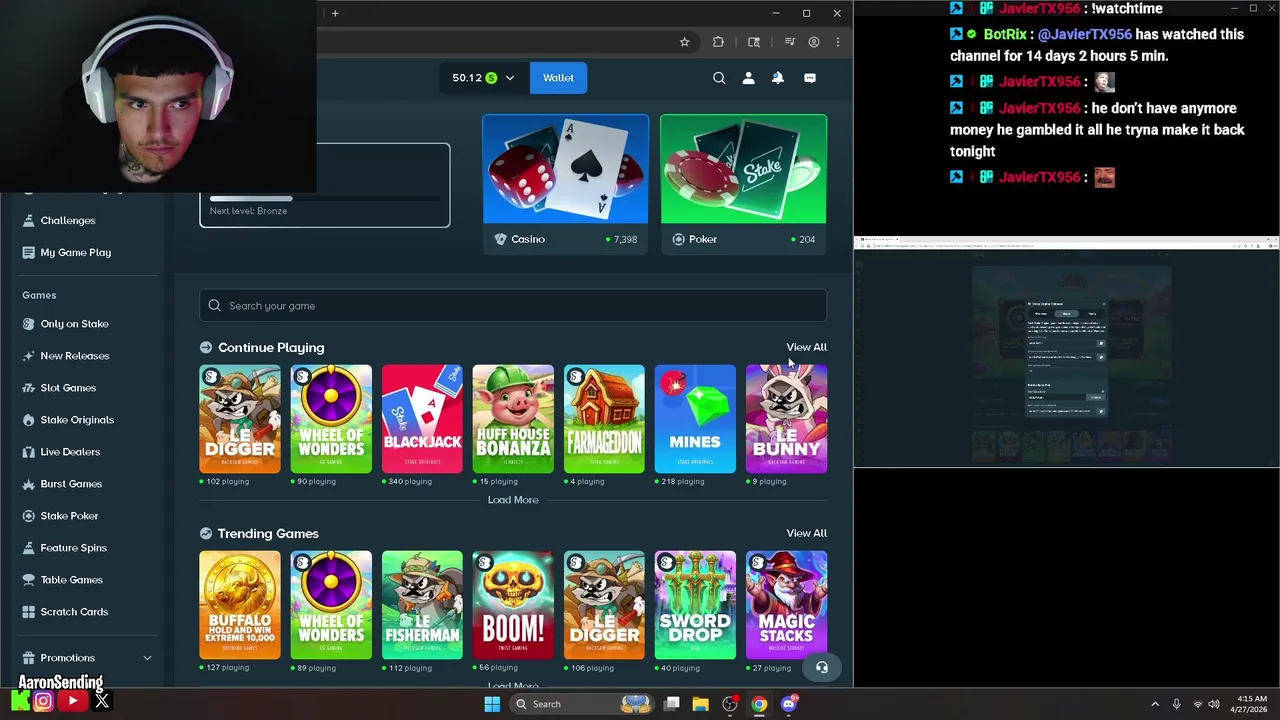Open the Poker card

click(x=743, y=184)
